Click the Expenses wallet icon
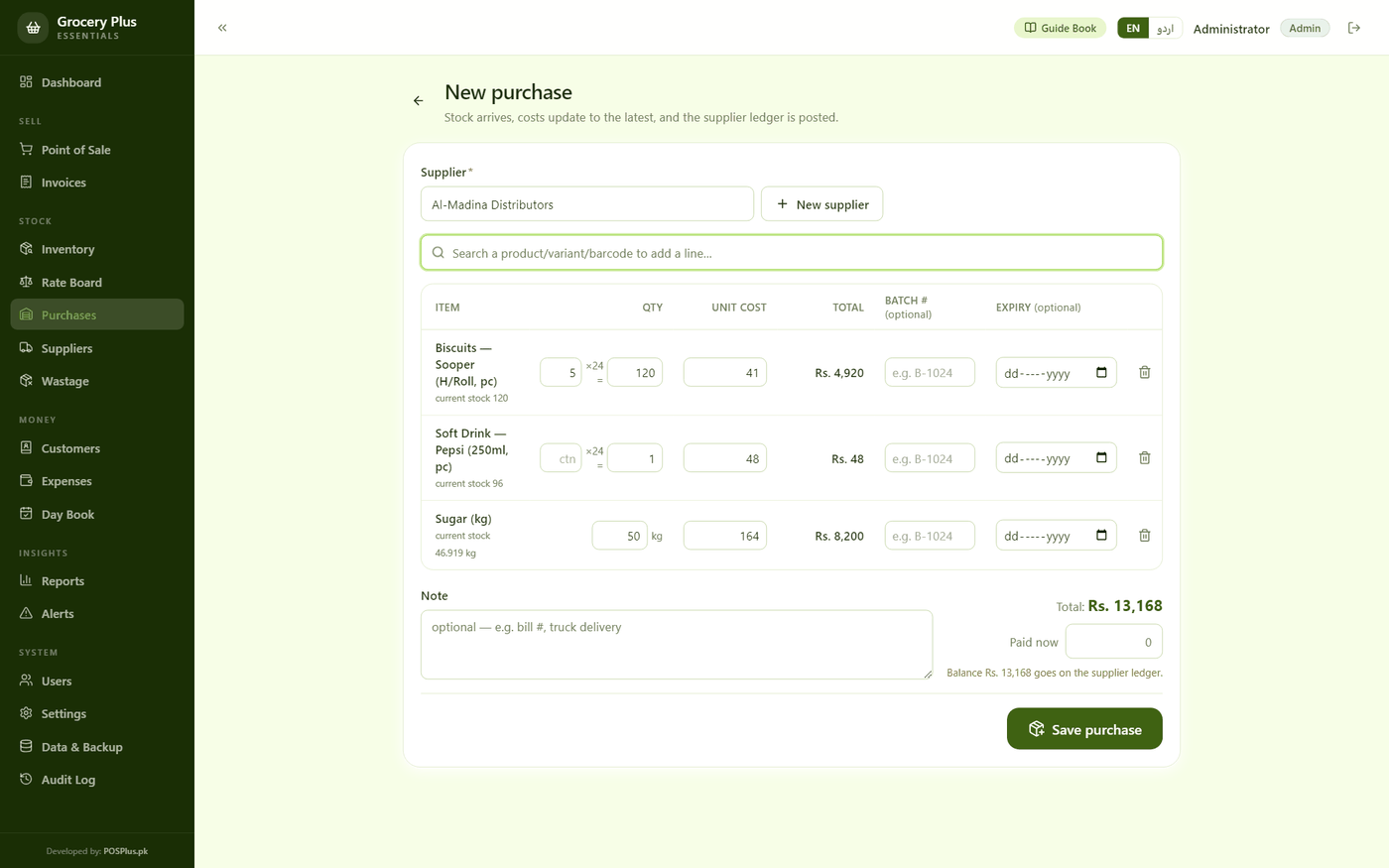The width and height of the screenshot is (1389, 868). coord(26,480)
